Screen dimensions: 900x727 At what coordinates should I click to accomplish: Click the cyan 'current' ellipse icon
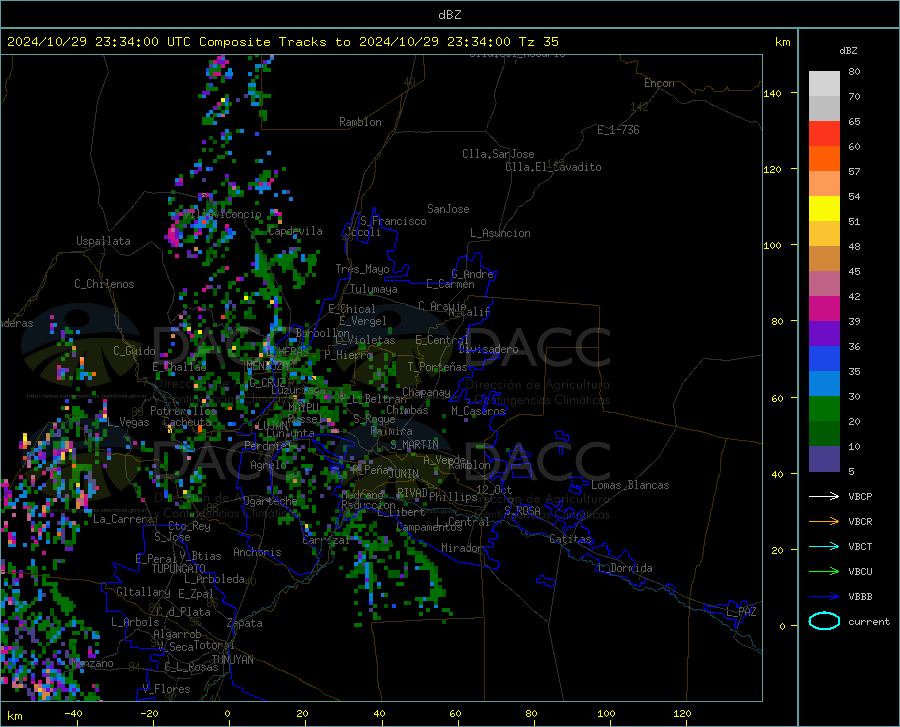(824, 621)
